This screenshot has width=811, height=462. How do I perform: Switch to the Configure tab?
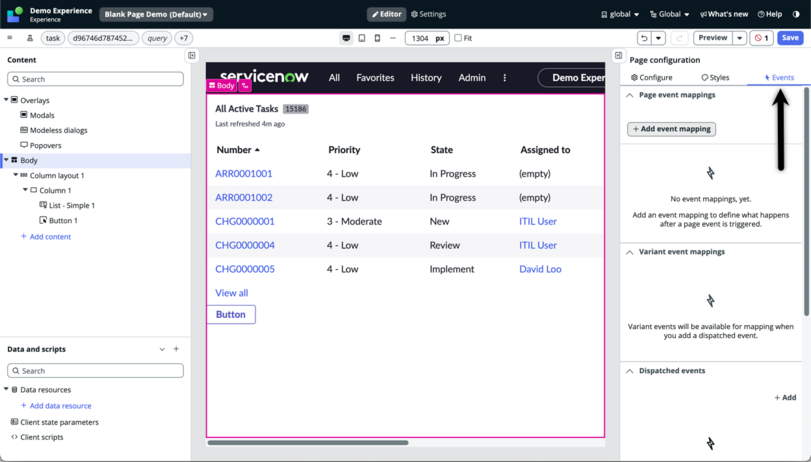(x=652, y=78)
